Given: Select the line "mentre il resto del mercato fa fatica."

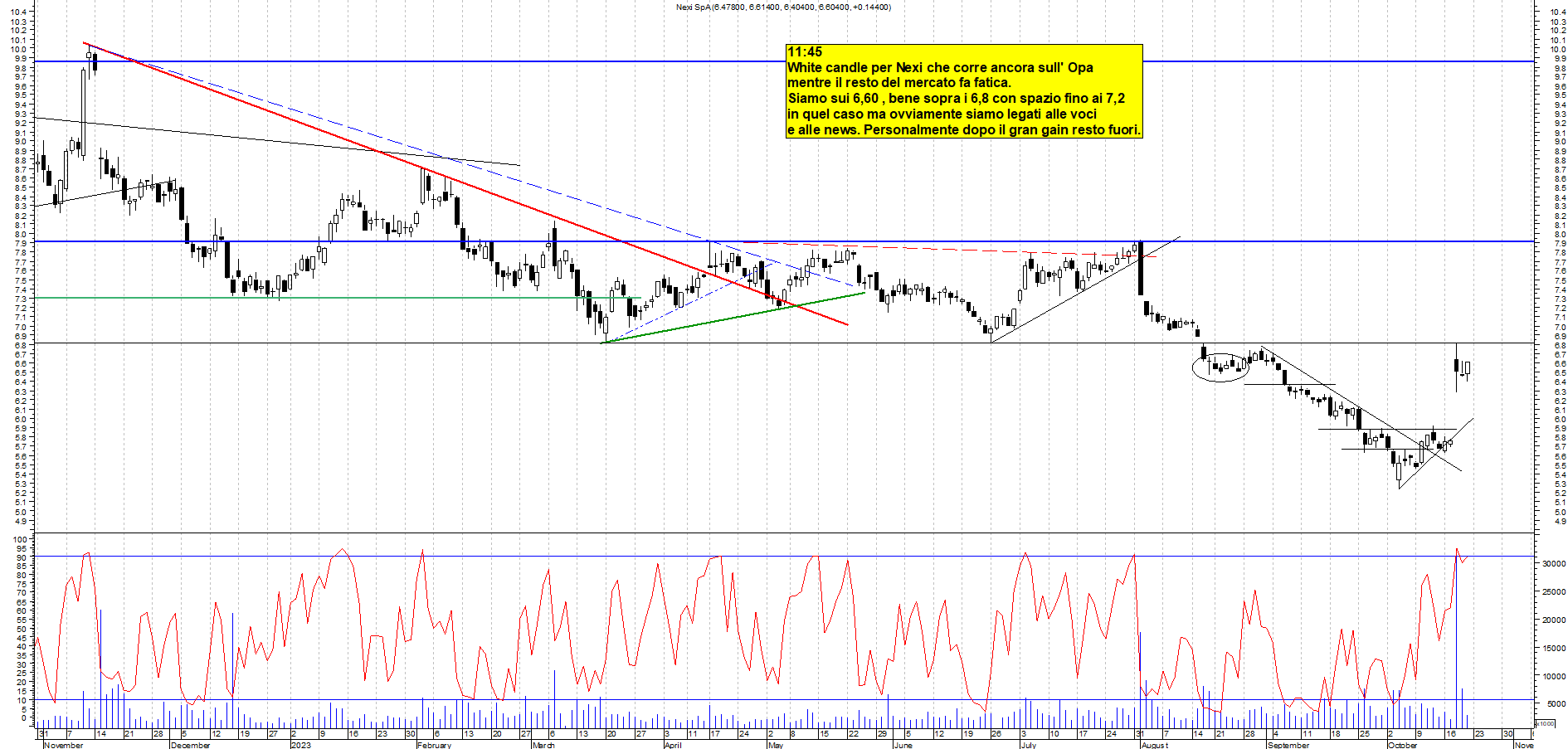Looking at the screenshot, I should [x=899, y=82].
